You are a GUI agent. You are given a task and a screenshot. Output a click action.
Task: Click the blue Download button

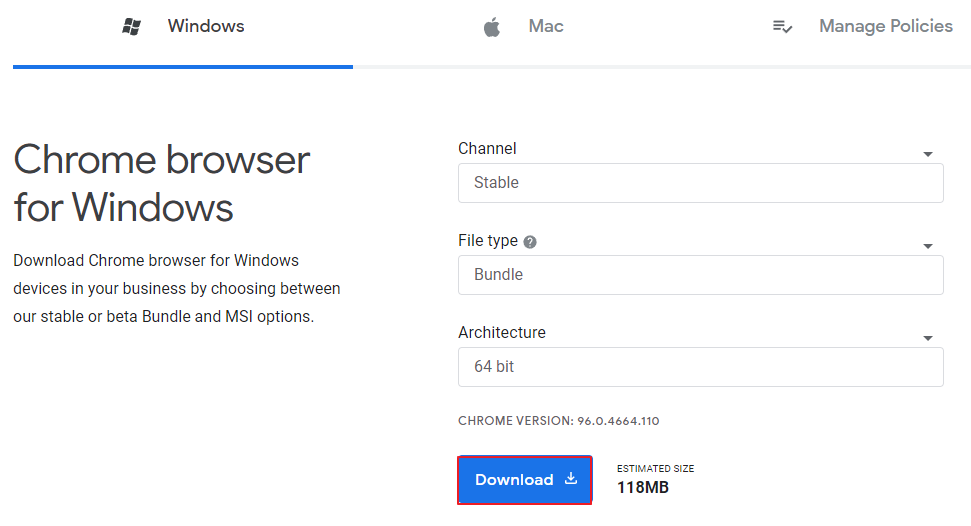pos(525,480)
